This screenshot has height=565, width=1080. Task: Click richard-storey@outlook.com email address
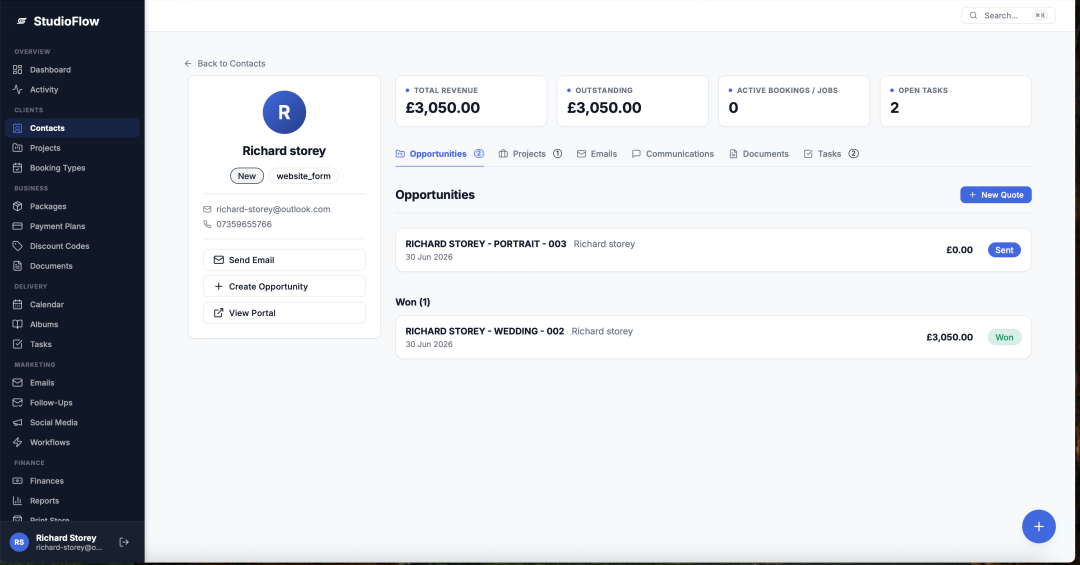coord(273,209)
